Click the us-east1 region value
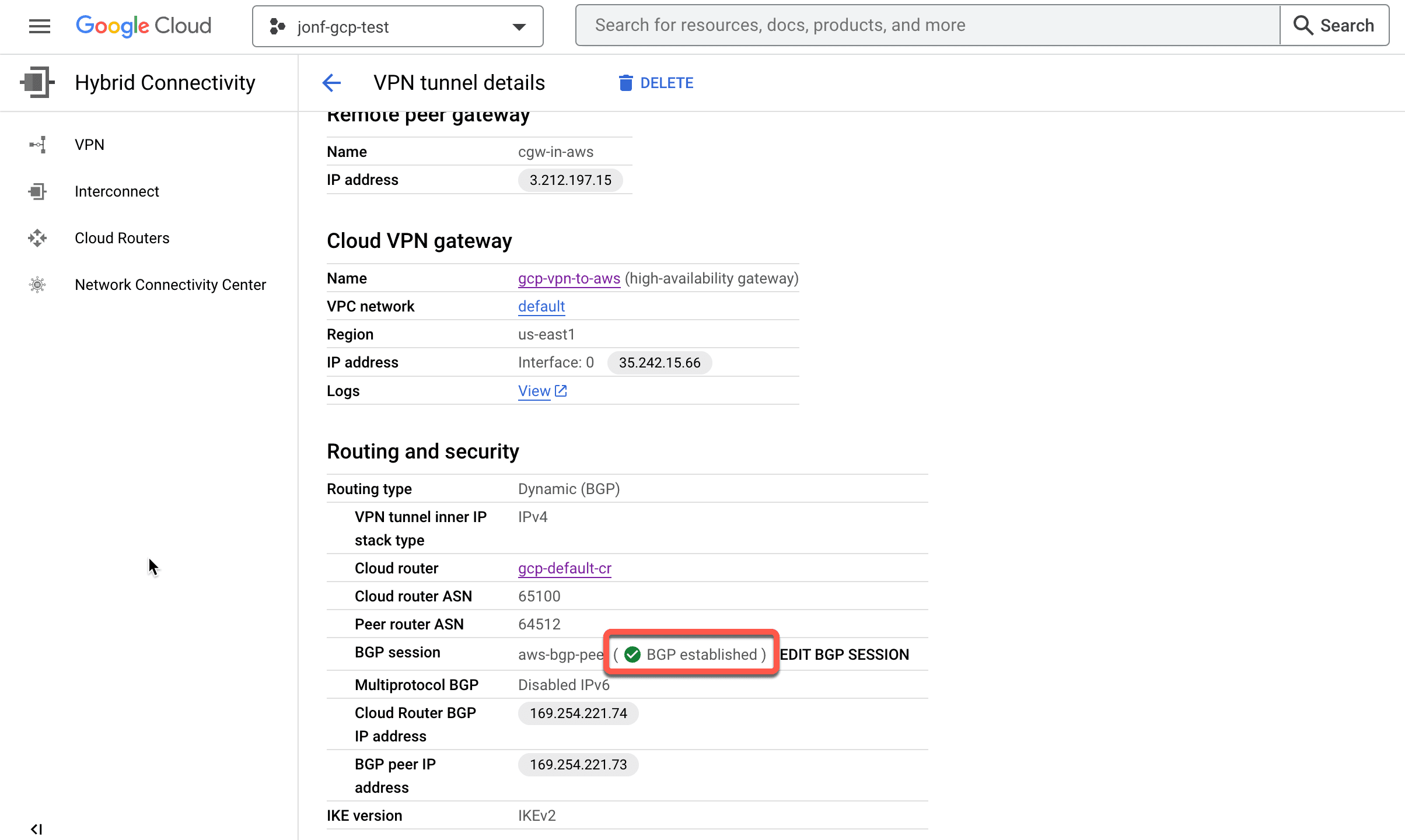The height and width of the screenshot is (840, 1405). 547,334
